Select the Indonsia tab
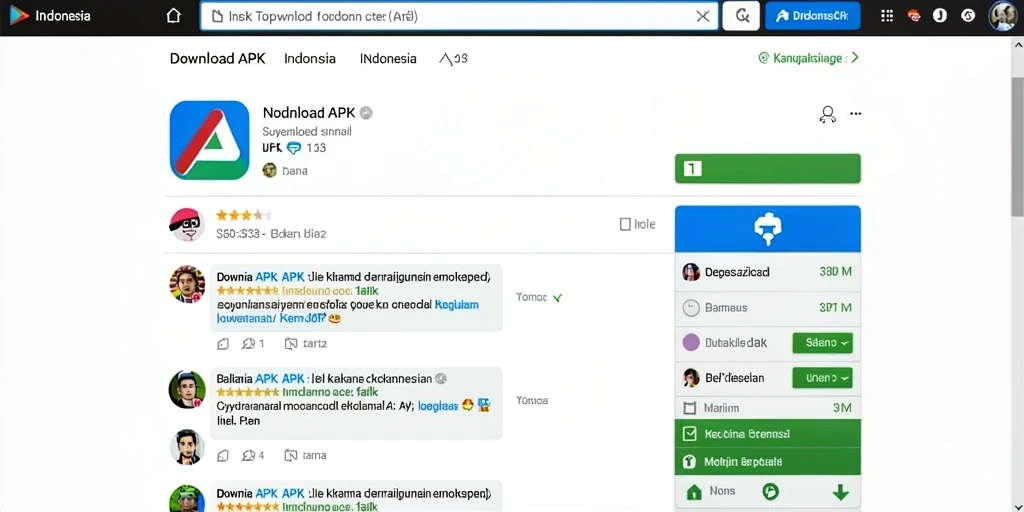 pos(310,58)
